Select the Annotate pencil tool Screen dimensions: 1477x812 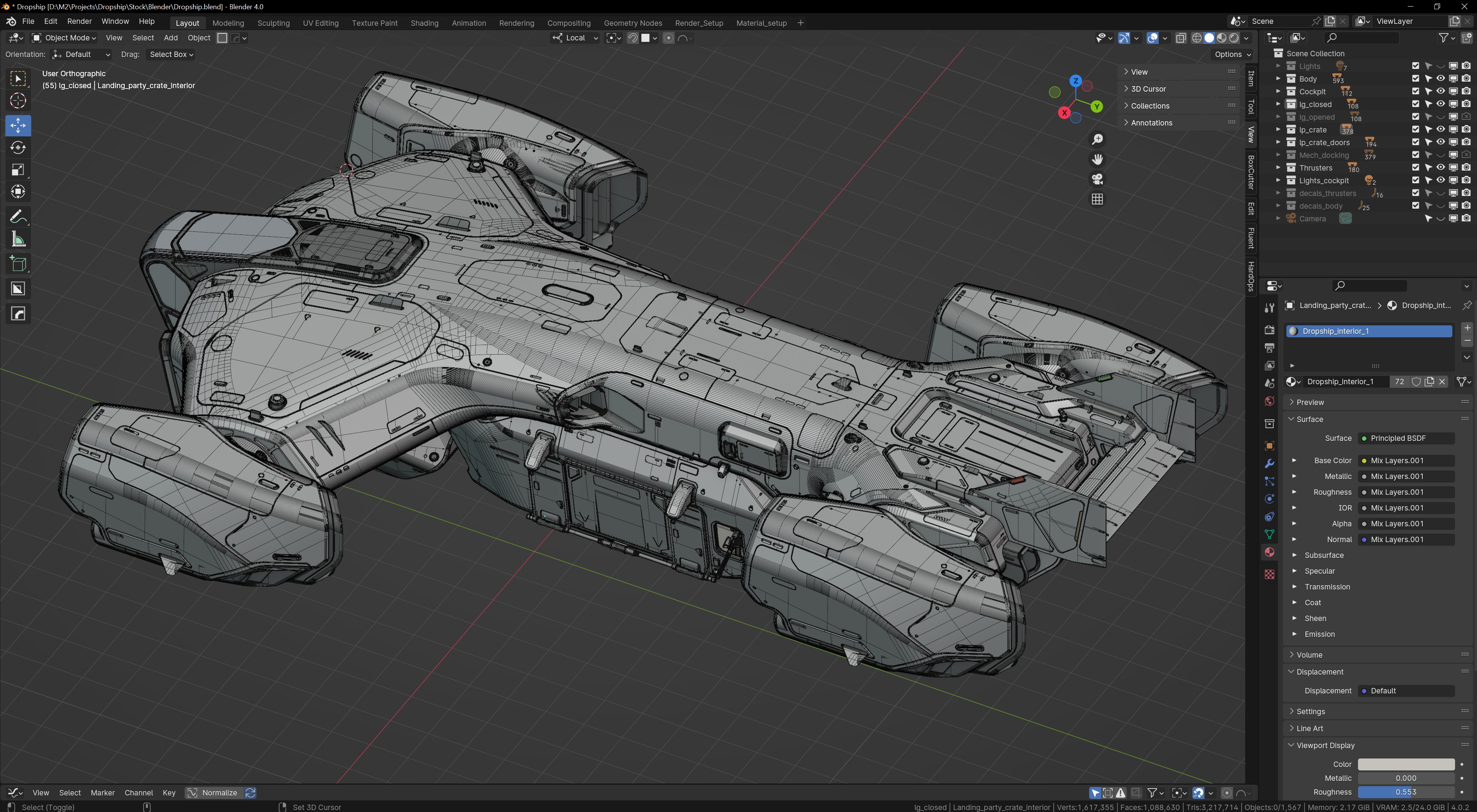coord(18,217)
